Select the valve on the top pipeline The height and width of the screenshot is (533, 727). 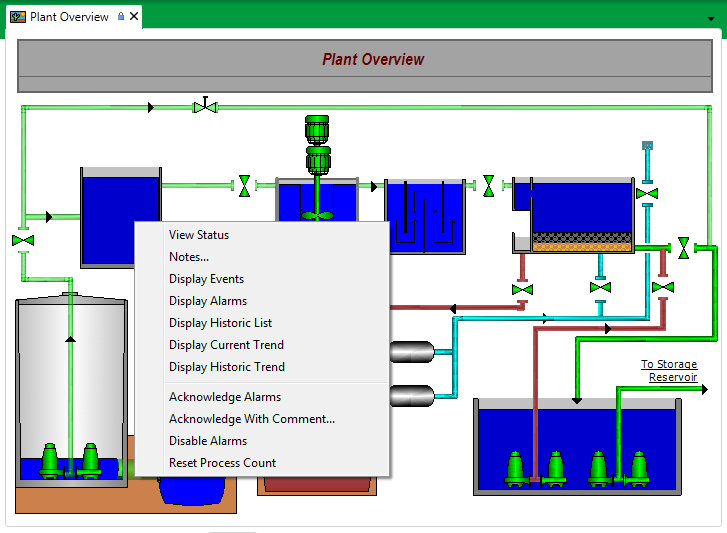pos(205,106)
